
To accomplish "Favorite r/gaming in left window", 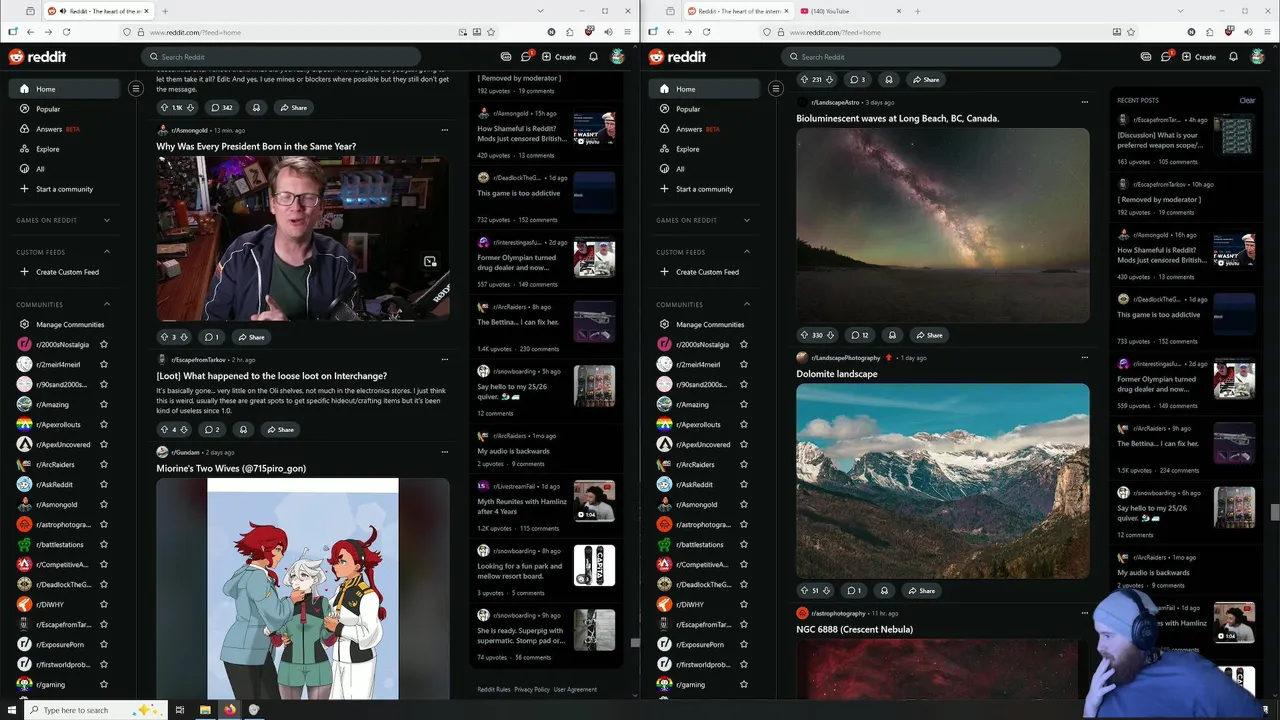I will pyautogui.click(x=103, y=685).
